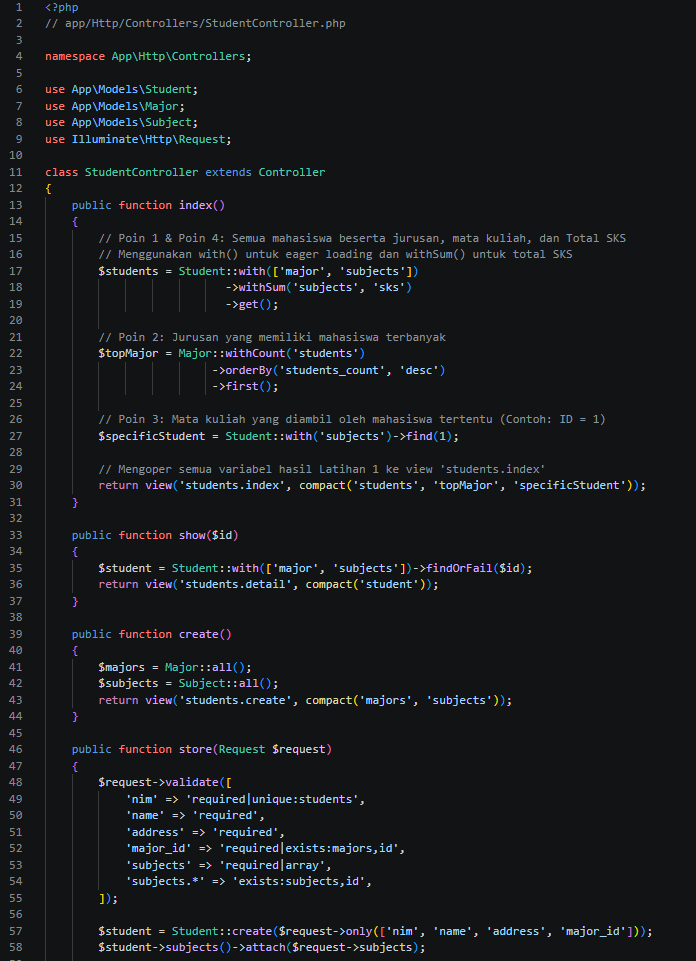696x961 pixels.
Task: Click the class StudentController extends Controller line
Action: [x=185, y=172]
